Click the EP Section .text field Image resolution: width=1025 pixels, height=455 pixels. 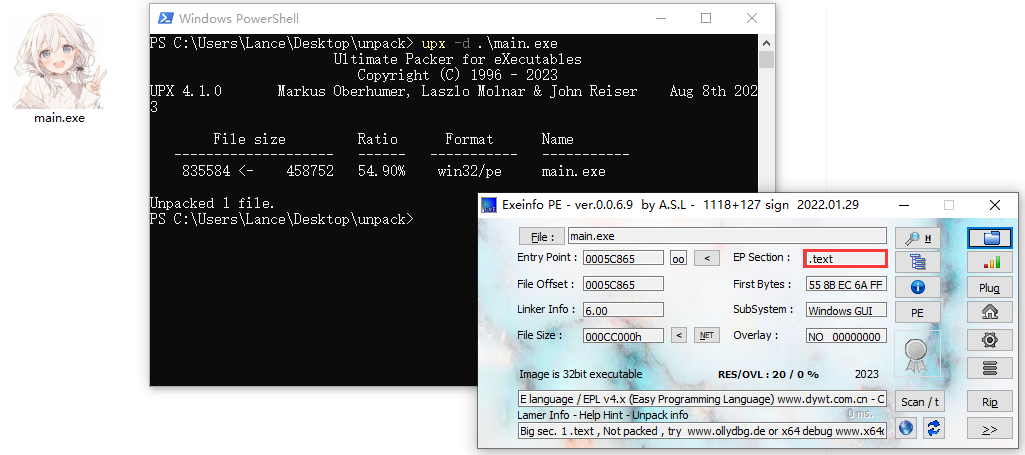coord(845,259)
